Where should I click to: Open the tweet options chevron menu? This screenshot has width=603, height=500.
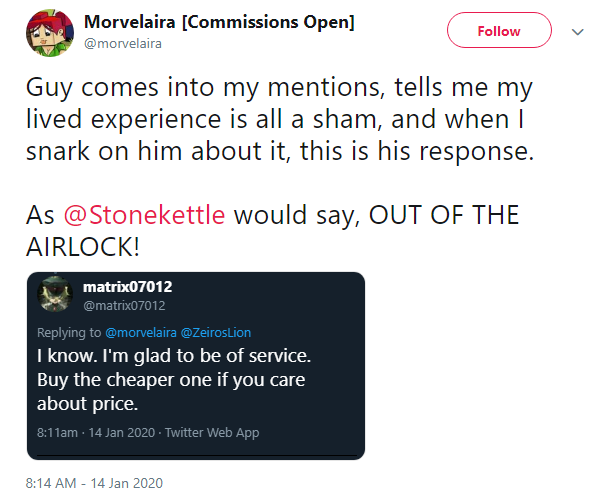click(576, 31)
